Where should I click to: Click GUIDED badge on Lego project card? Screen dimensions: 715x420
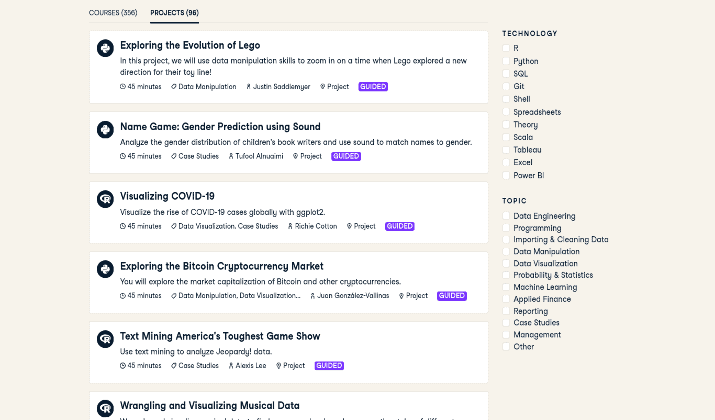(373, 87)
